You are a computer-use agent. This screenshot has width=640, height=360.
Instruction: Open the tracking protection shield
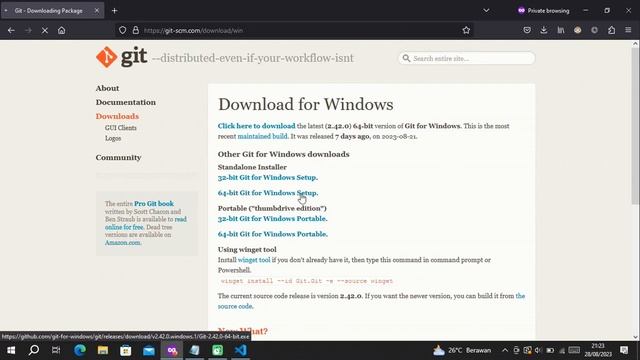122,30
